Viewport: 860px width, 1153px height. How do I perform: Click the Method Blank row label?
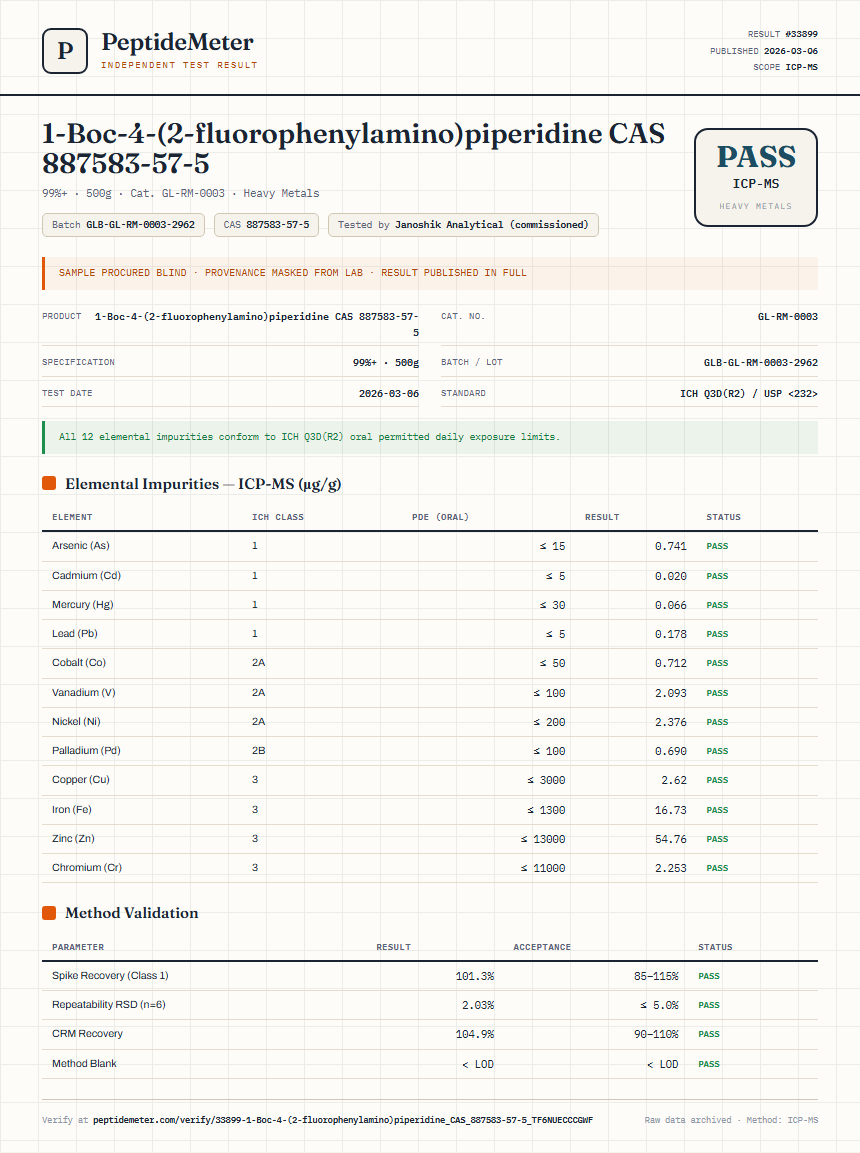[x=84, y=1063]
